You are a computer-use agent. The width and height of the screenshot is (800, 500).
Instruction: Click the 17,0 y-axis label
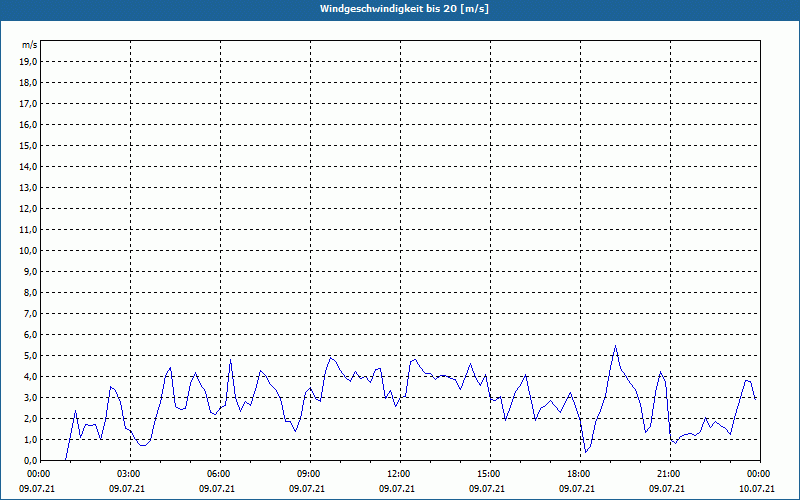(28, 104)
